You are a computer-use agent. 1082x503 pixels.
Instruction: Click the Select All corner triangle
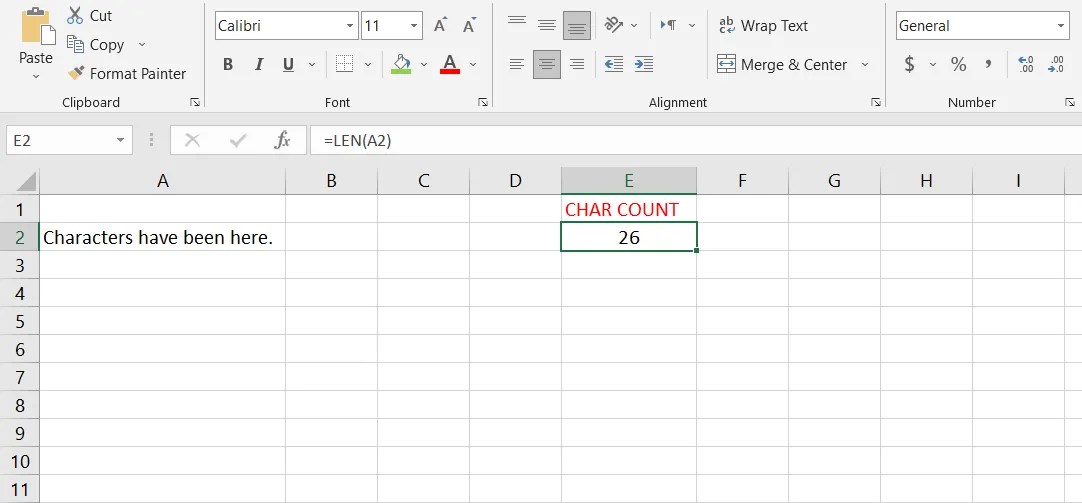[x=26, y=182]
